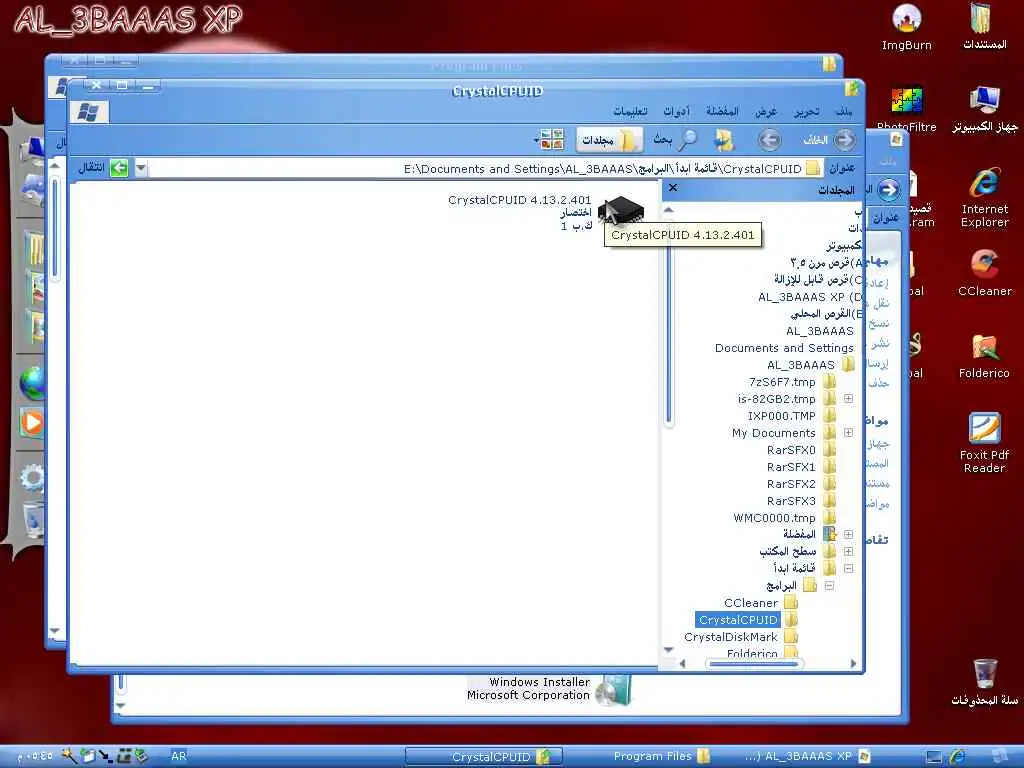
Task: Open the سلة المحذوفات recycle bin
Action: click(x=984, y=682)
